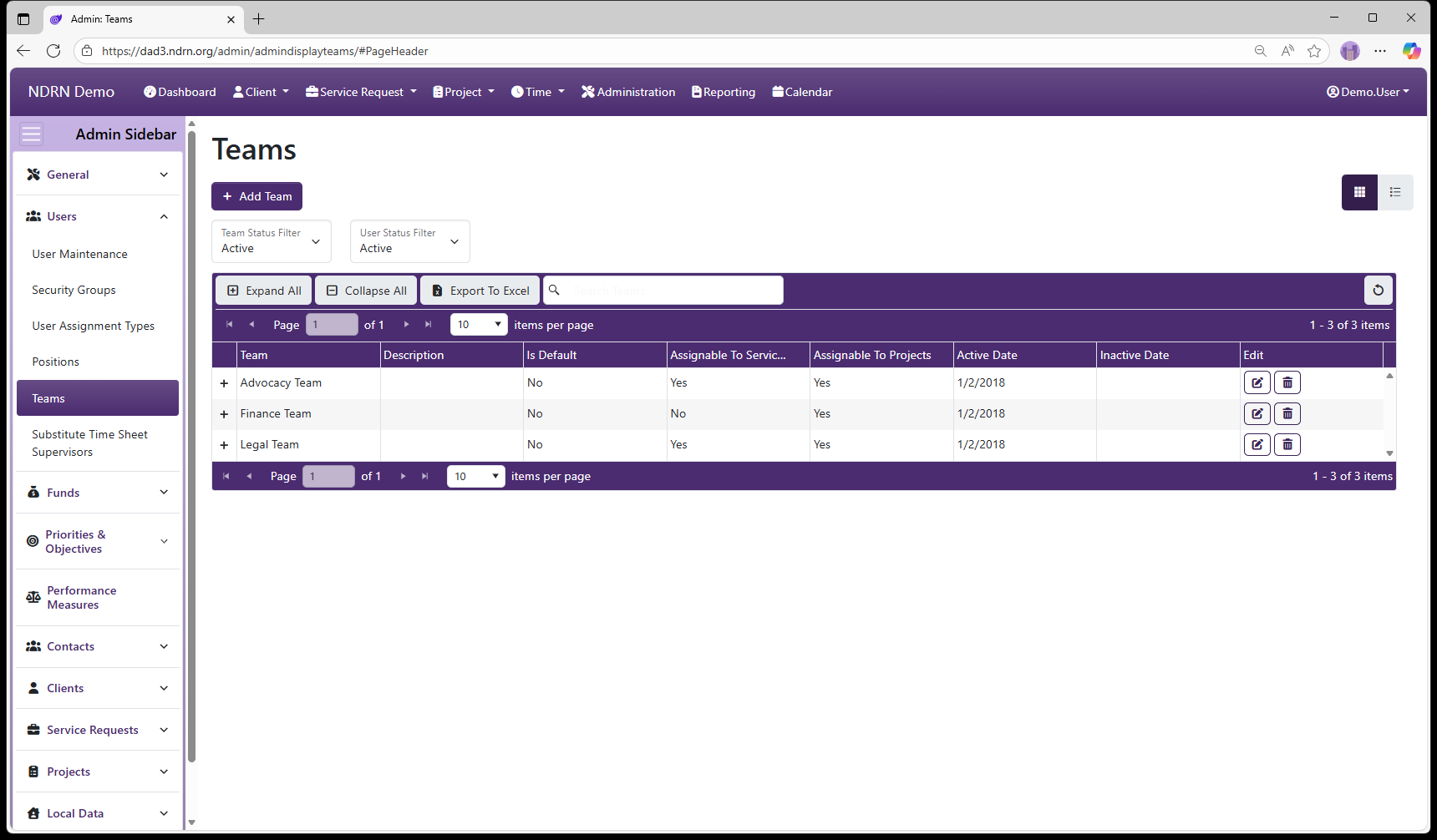Open top items per page dropdown

[x=479, y=325]
